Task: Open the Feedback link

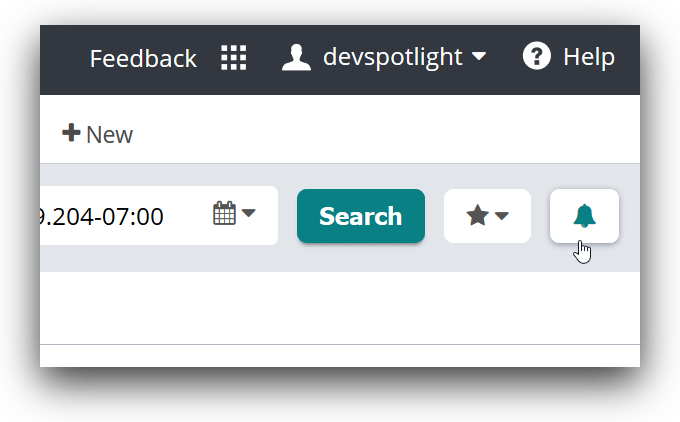Action: (x=143, y=58)
